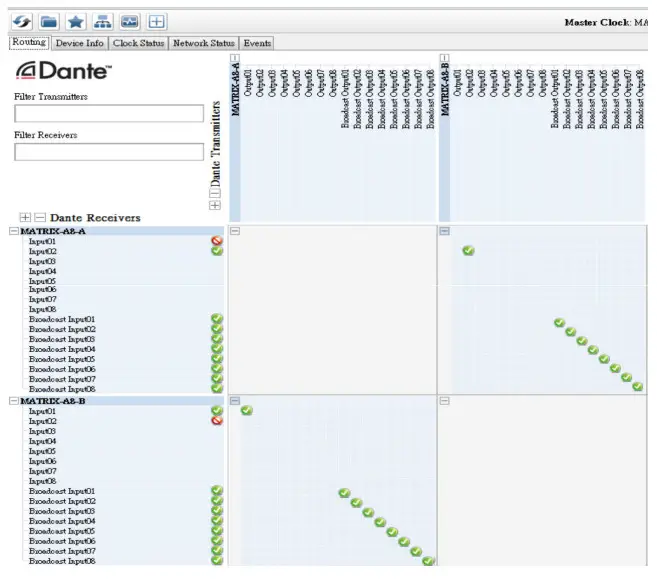Collapse all Dante Receivers with minus button

40,217
